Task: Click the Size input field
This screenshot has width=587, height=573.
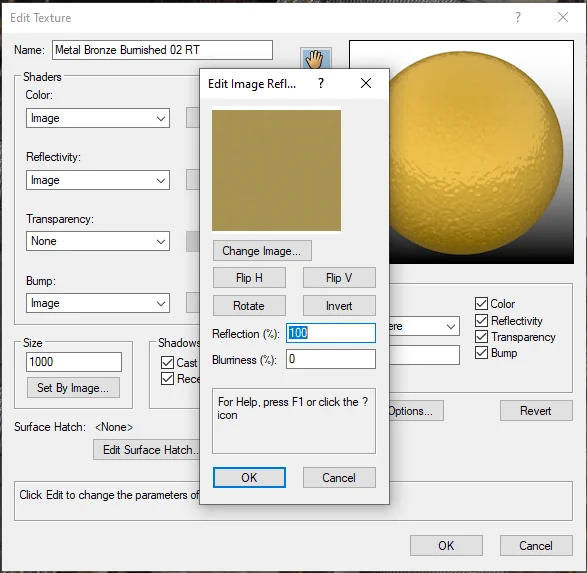Action: (74, 362)
